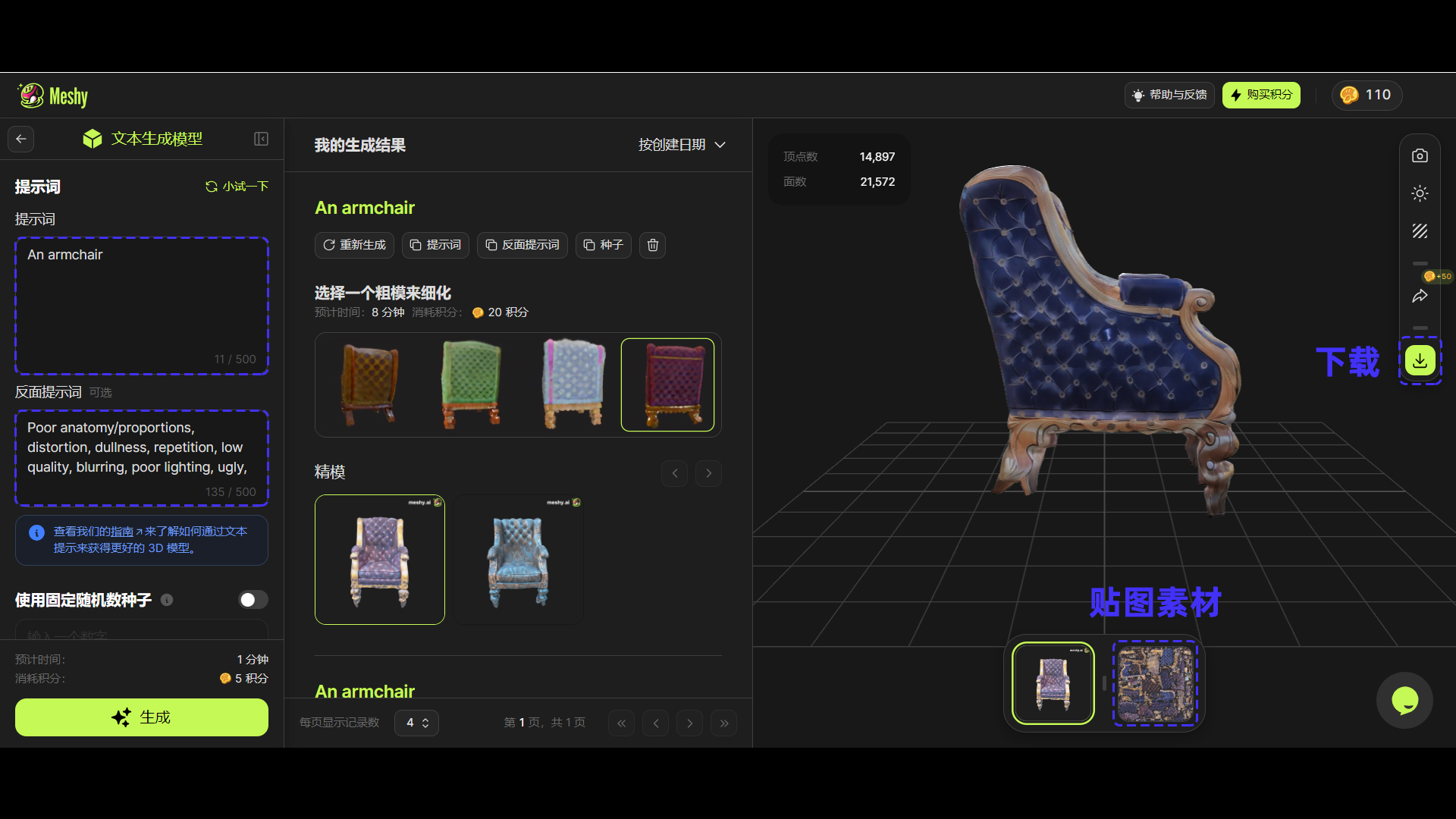
Task: Click 重新生成 to regenerate An armchair
Action: pyautogui.click(x=353, y=245)
